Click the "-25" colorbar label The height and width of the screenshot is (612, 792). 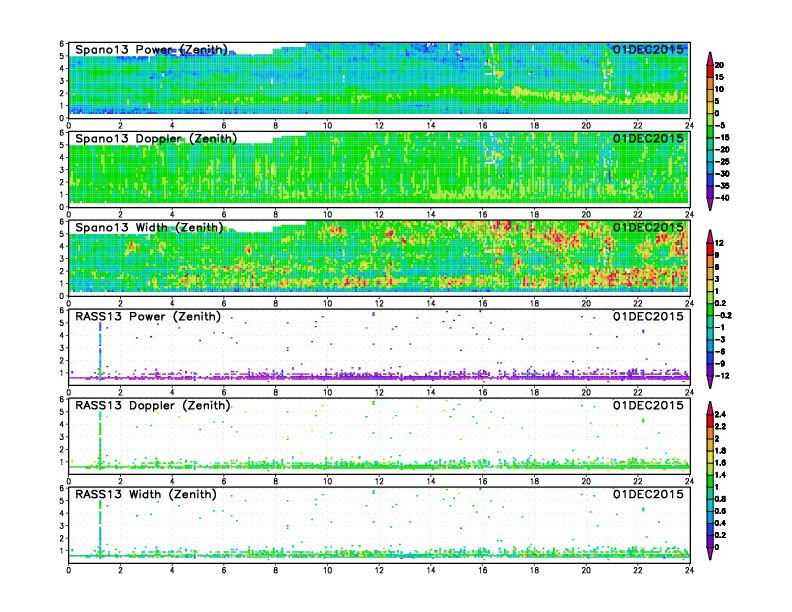[722, 162]
